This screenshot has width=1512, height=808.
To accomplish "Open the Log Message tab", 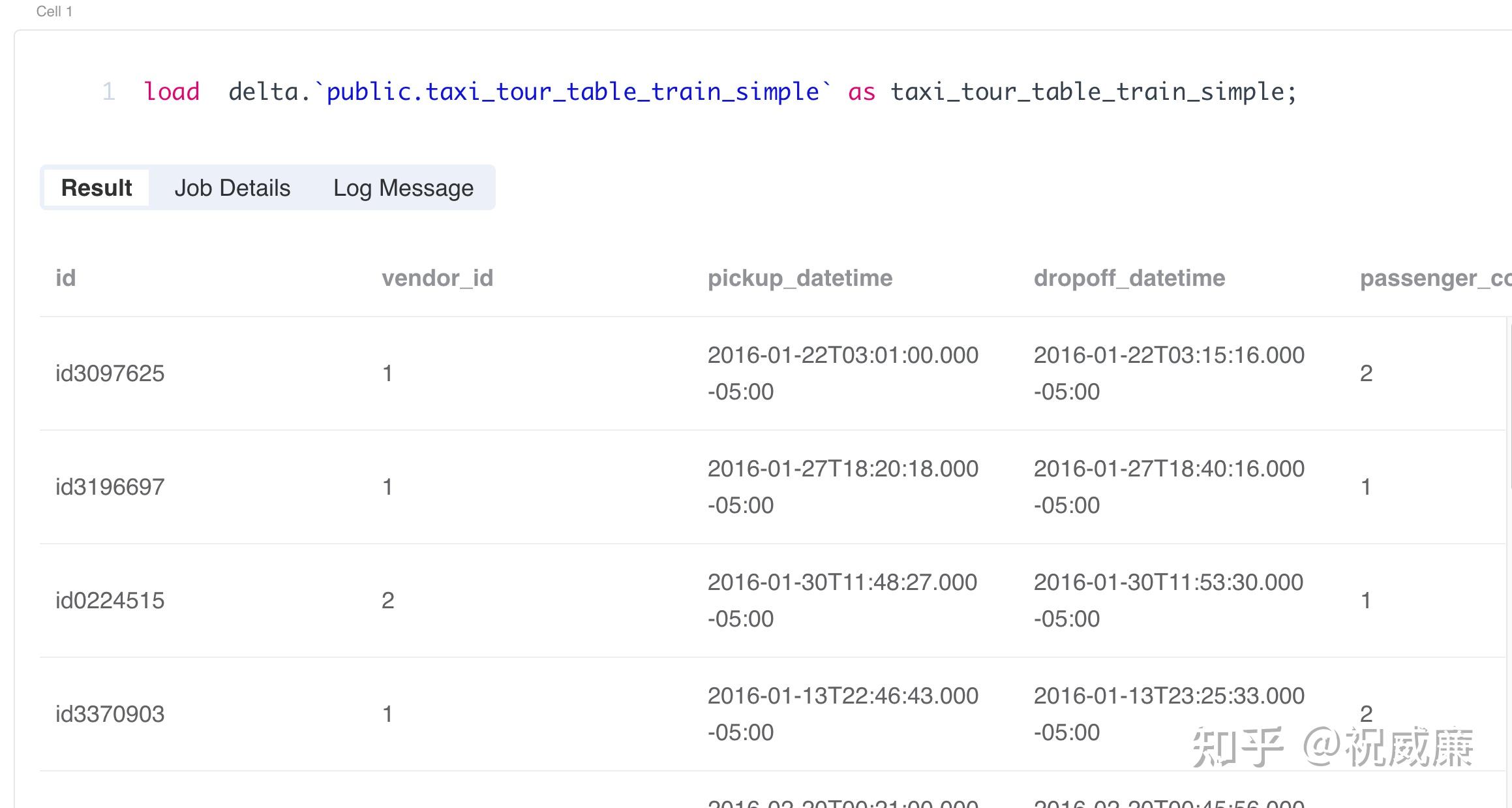I will (403, 188).
